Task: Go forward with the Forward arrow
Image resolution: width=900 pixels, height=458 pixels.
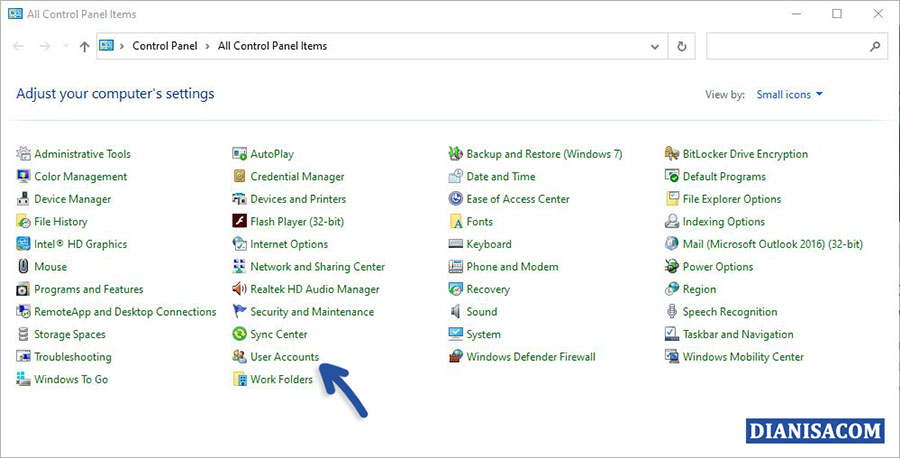Action: (x=45, y=46)
